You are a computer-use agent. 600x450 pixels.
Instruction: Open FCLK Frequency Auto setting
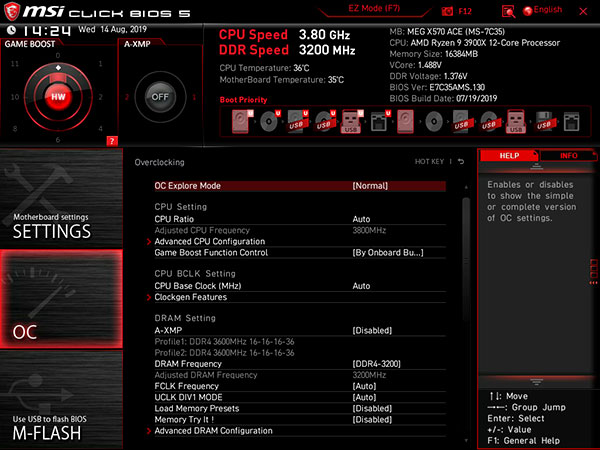click(300, 386)
